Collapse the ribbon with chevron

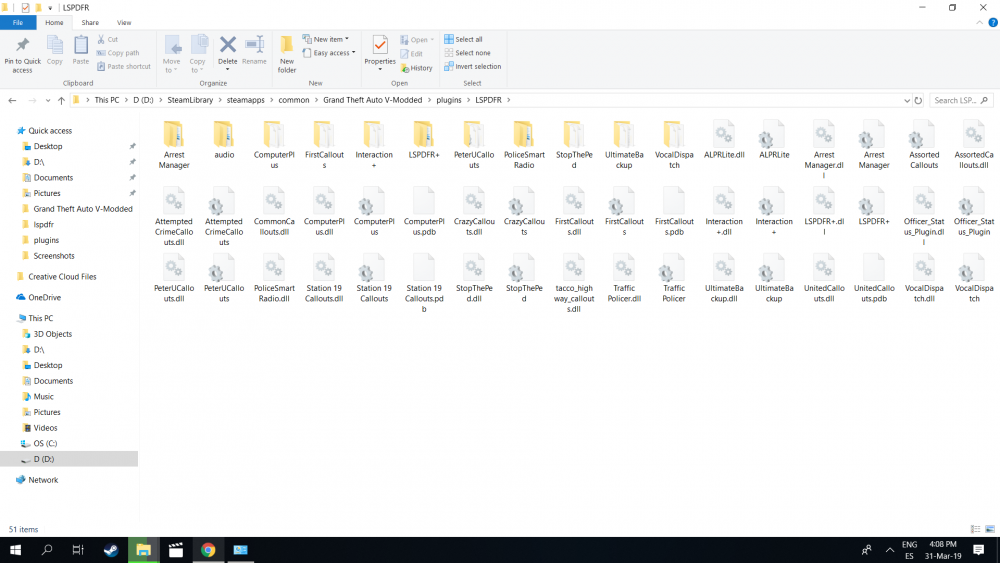(980, 22)
